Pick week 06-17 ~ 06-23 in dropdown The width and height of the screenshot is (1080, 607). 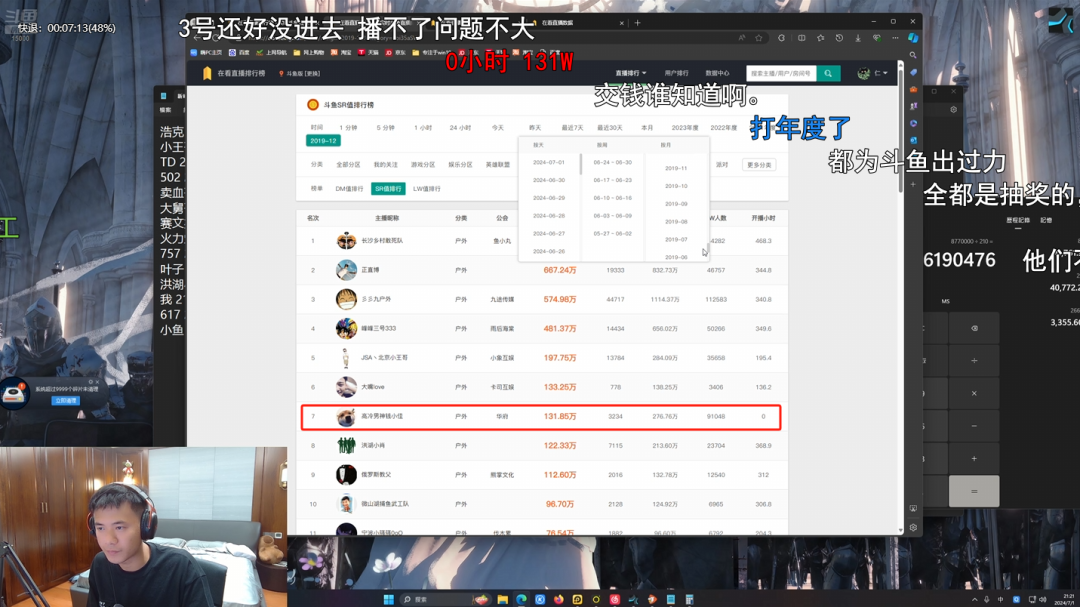click(x=613, y=180)
